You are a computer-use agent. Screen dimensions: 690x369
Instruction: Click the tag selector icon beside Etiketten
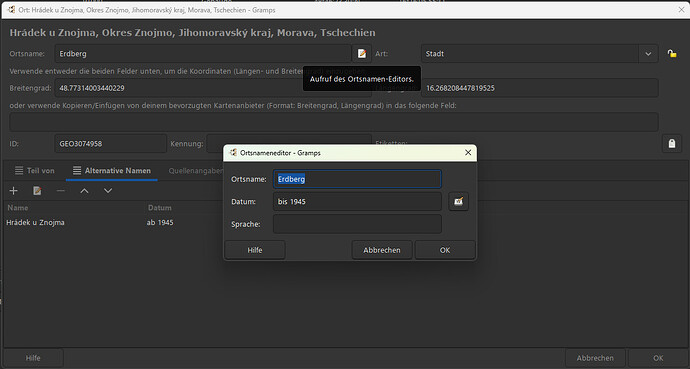pos(672,144)
